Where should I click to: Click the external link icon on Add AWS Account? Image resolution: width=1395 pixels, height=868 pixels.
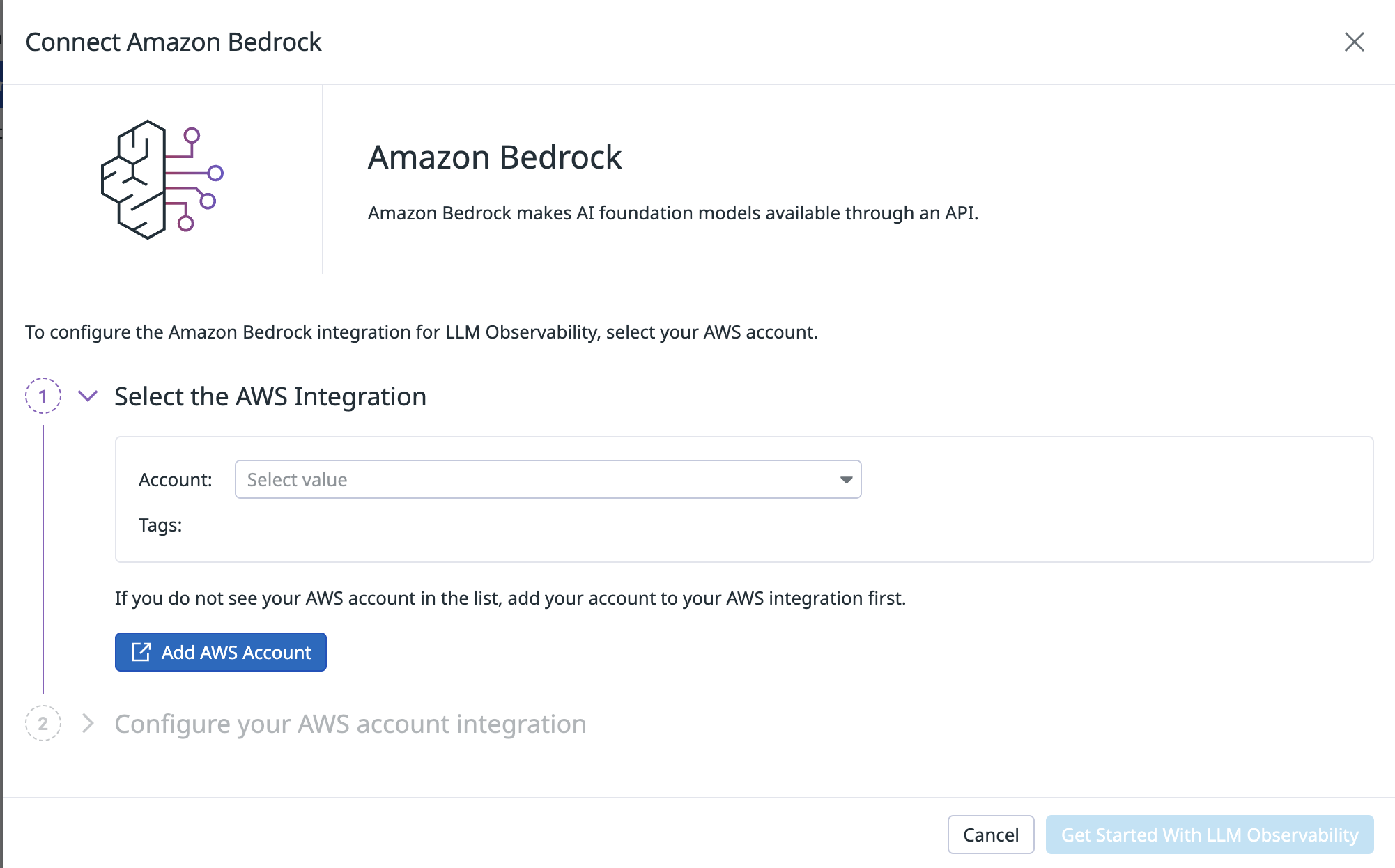tap(141, 652)
